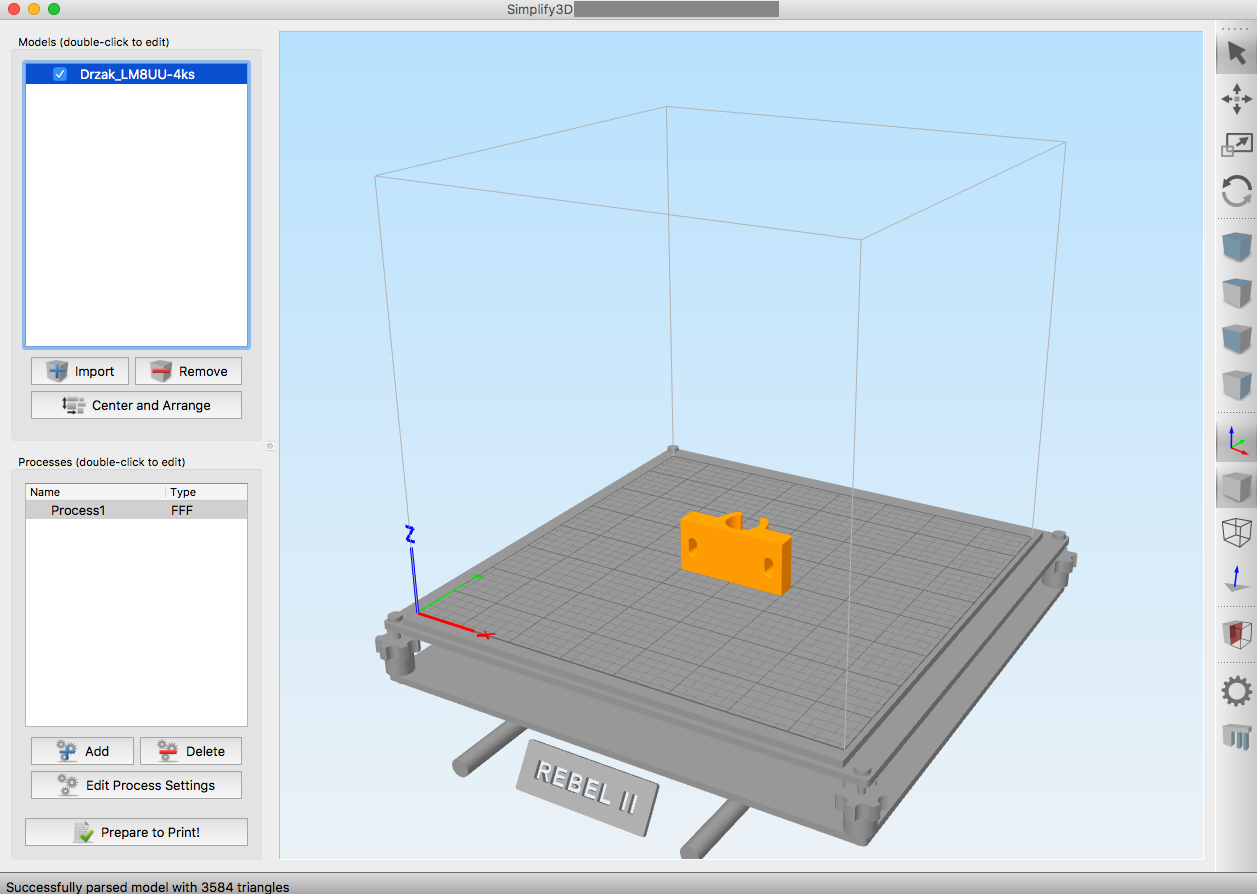Switch to wireframe rendering view
This screenshot has height=894, width=1257.
(1236, 532)
